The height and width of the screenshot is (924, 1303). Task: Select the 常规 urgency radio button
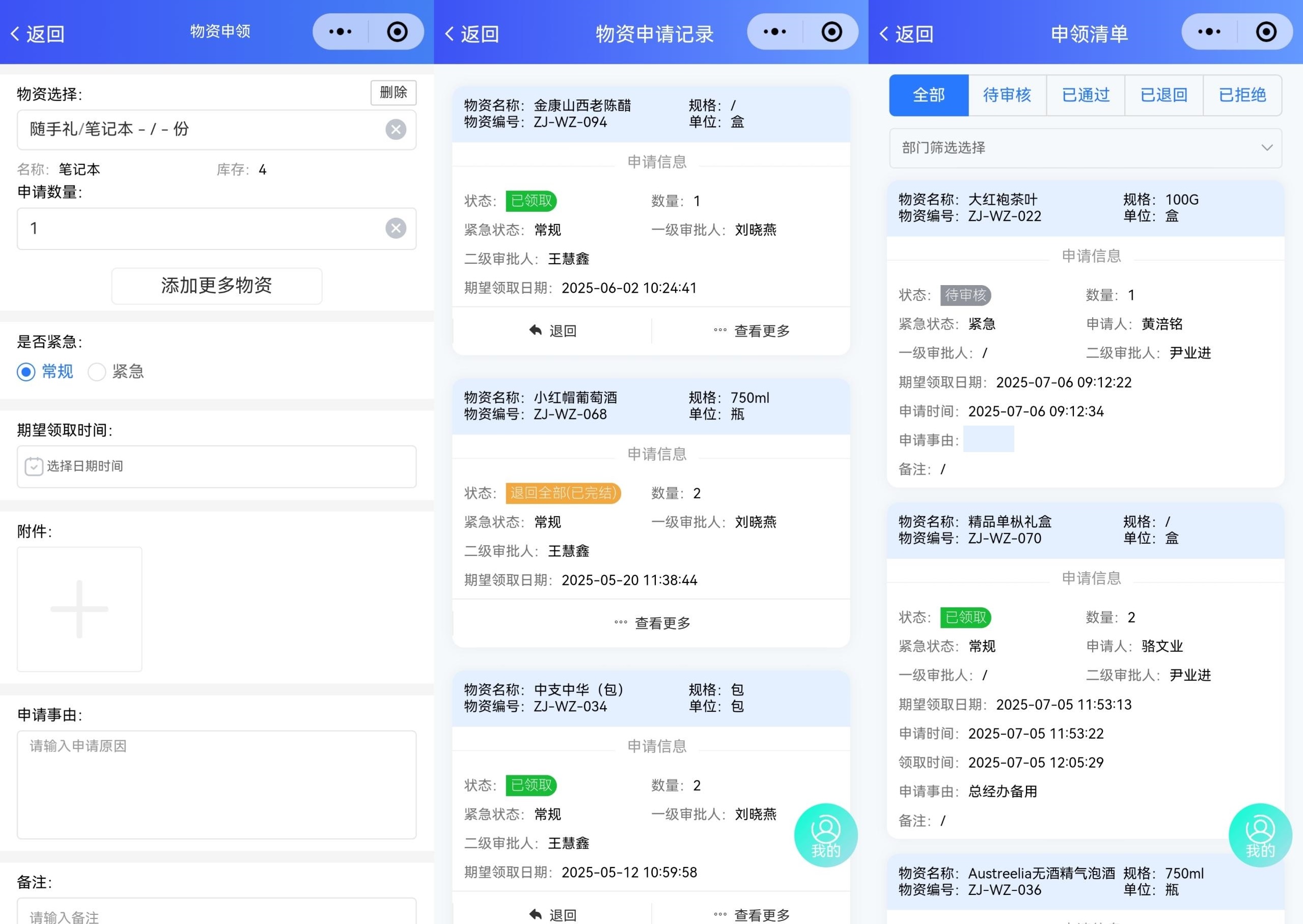click(26, 372)
